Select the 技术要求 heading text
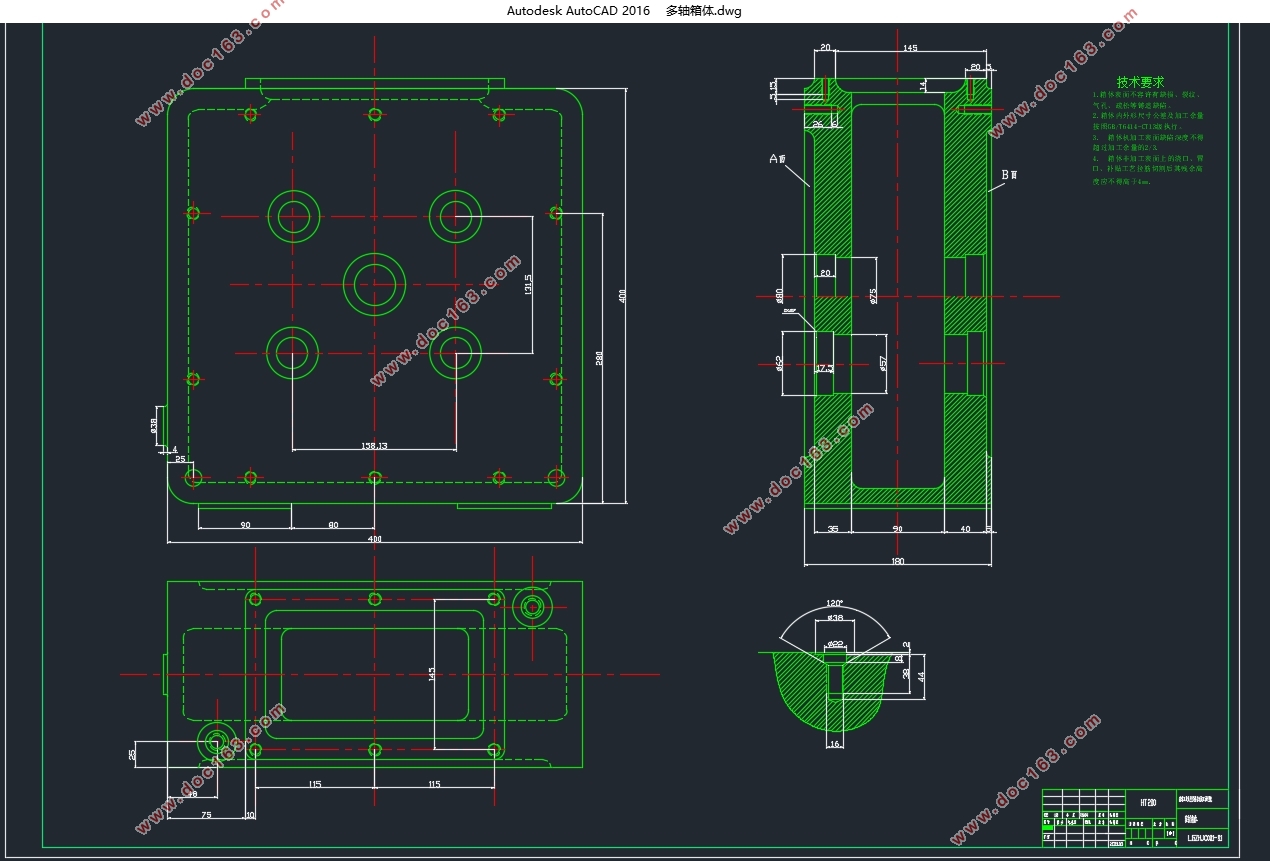Image resolution: width=1270 pixels, height=861 pixels. point(1140,82)
